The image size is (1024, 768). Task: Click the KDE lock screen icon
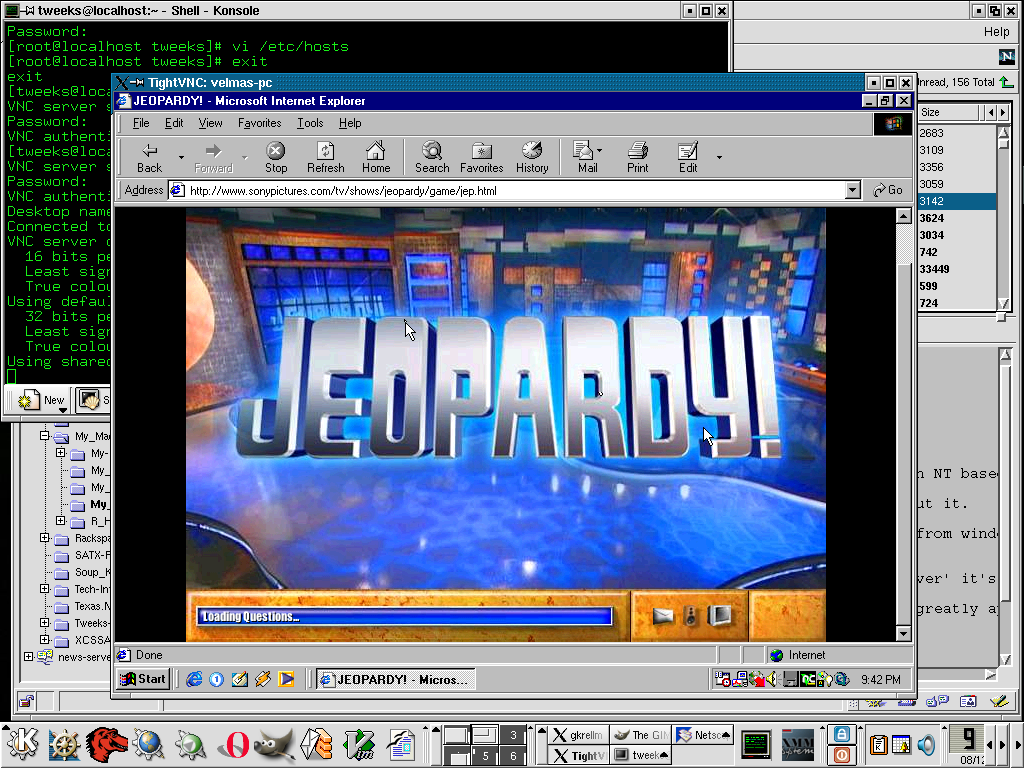tap(842, 735)
